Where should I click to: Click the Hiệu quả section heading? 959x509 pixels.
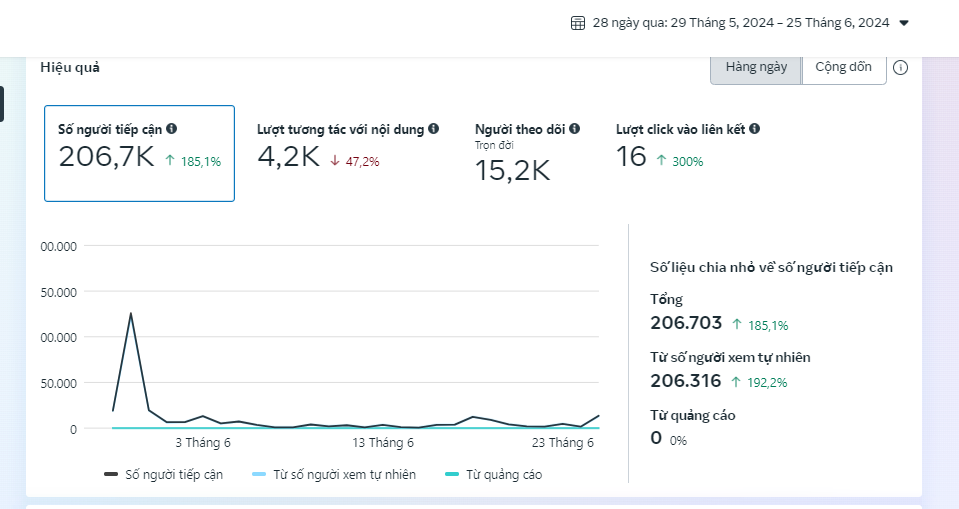click(x=70, y=67)
